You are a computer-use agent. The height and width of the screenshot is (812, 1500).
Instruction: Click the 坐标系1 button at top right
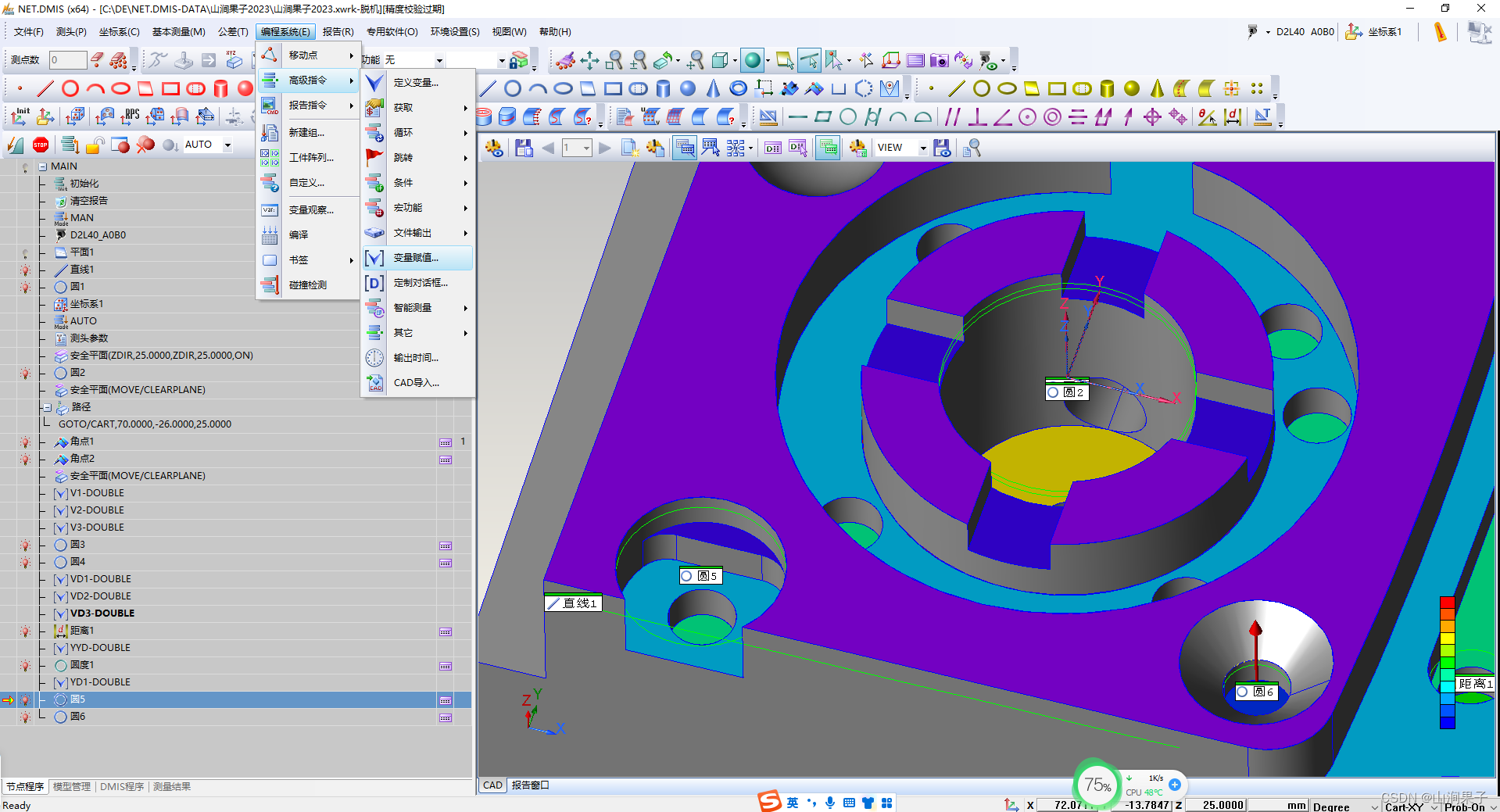1375,32
